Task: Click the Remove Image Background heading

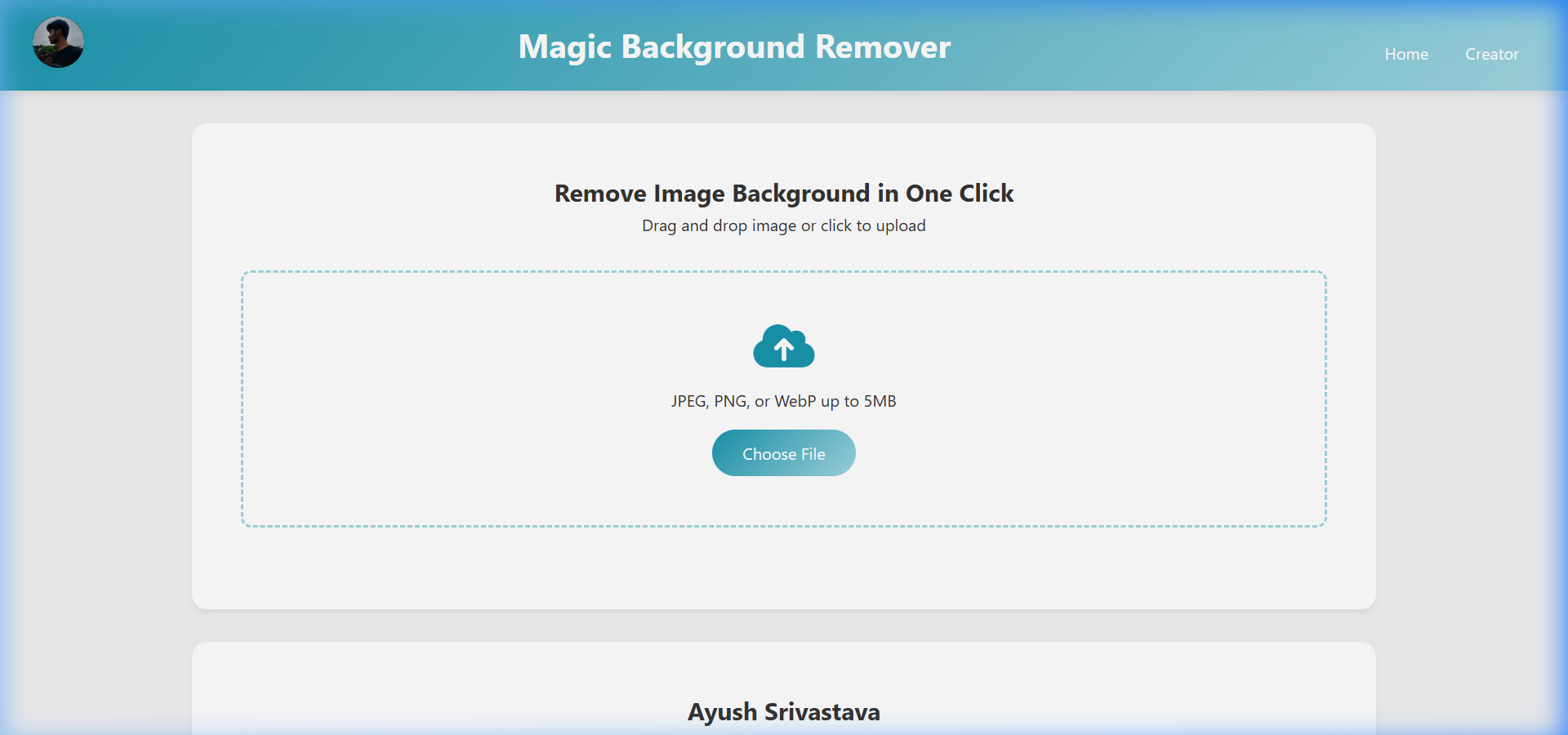Action: (783, 194)
